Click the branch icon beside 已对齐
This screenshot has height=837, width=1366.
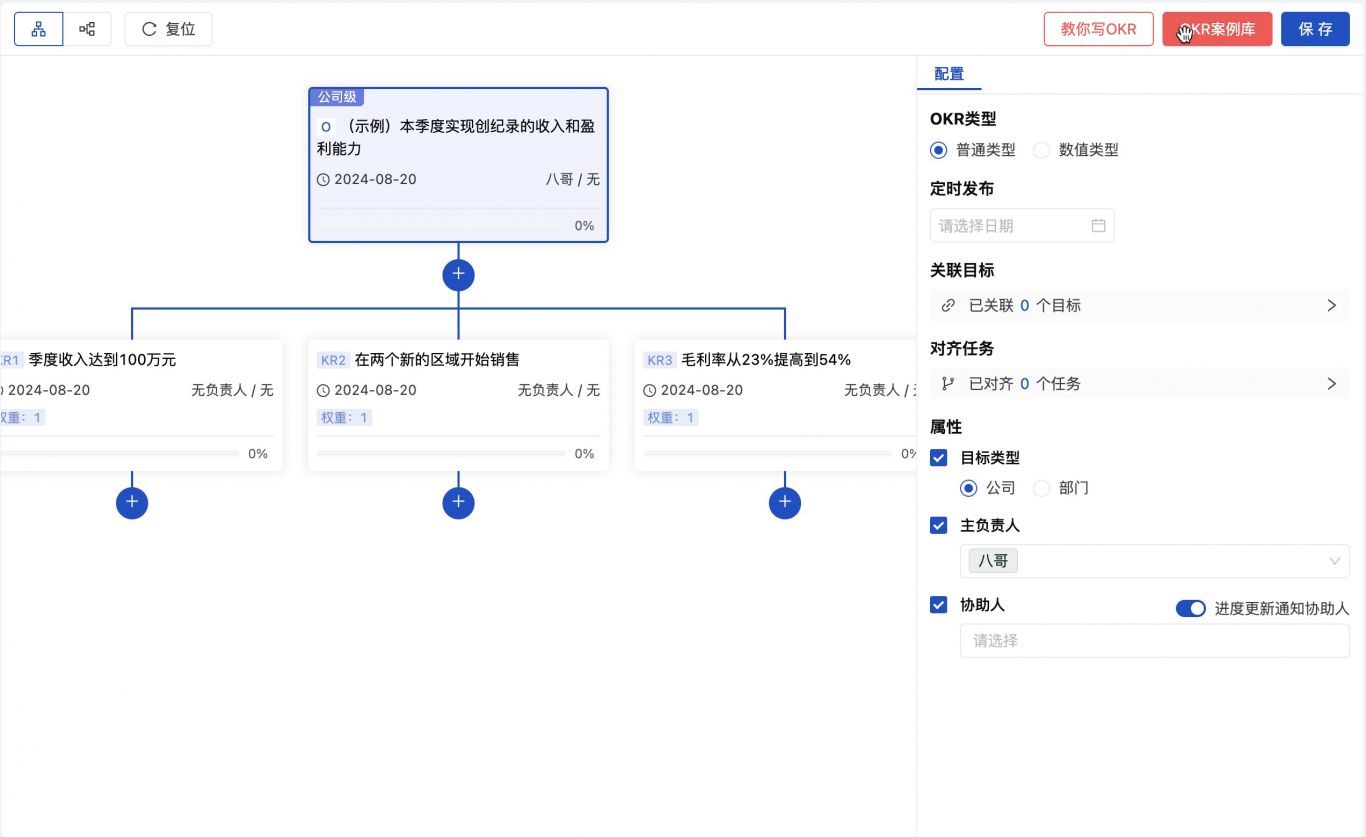pos(948,384)
